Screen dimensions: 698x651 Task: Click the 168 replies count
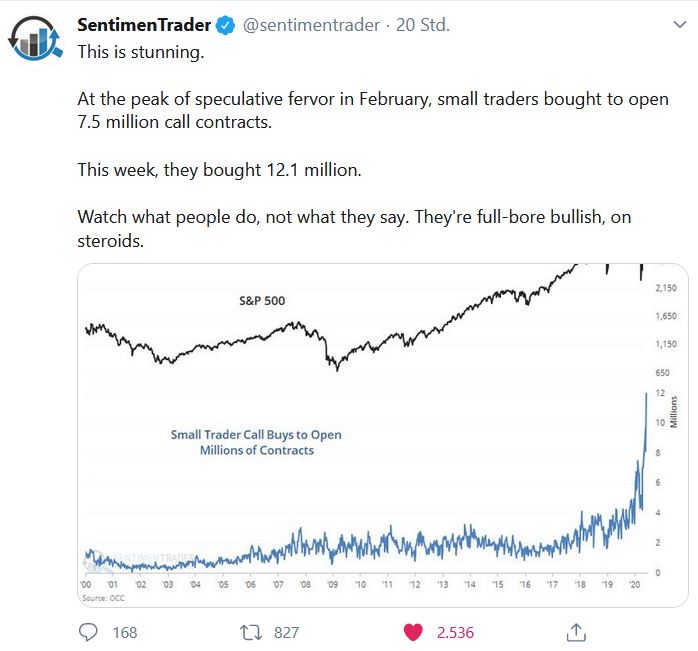pos(125,632)
